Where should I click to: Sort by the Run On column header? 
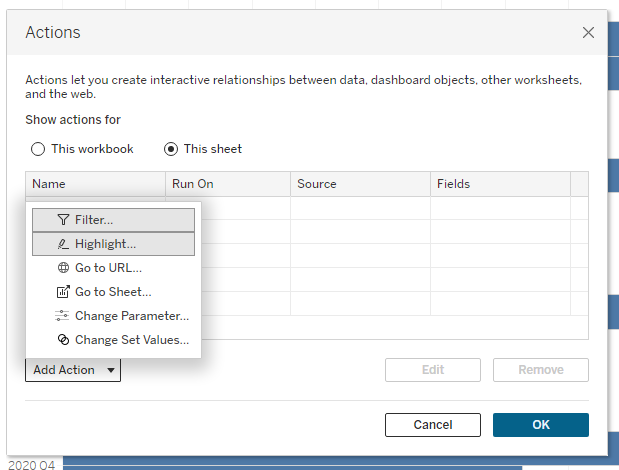pos(228,184)
